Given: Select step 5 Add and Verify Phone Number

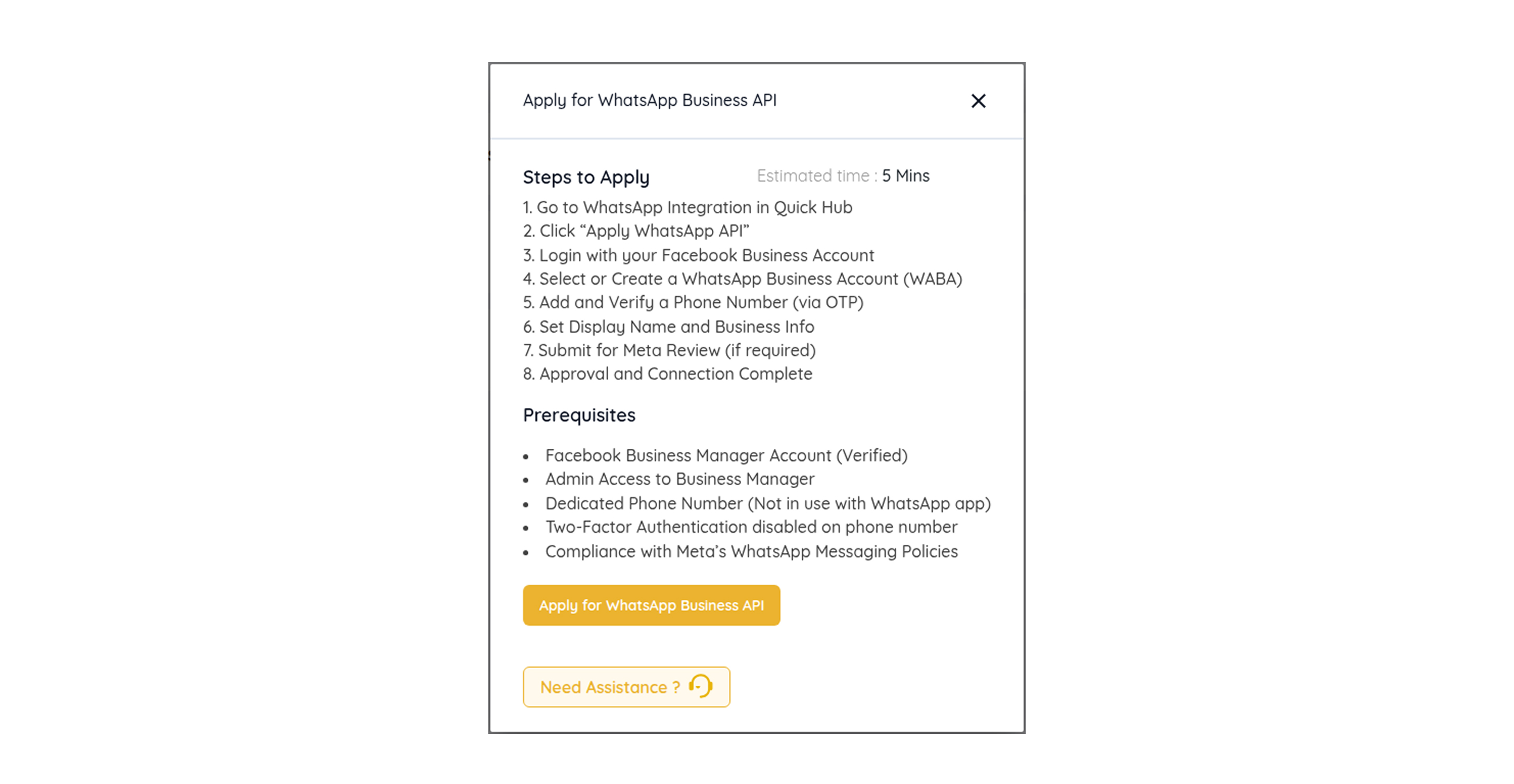Looking at the screenshot, I should (693, 303).
